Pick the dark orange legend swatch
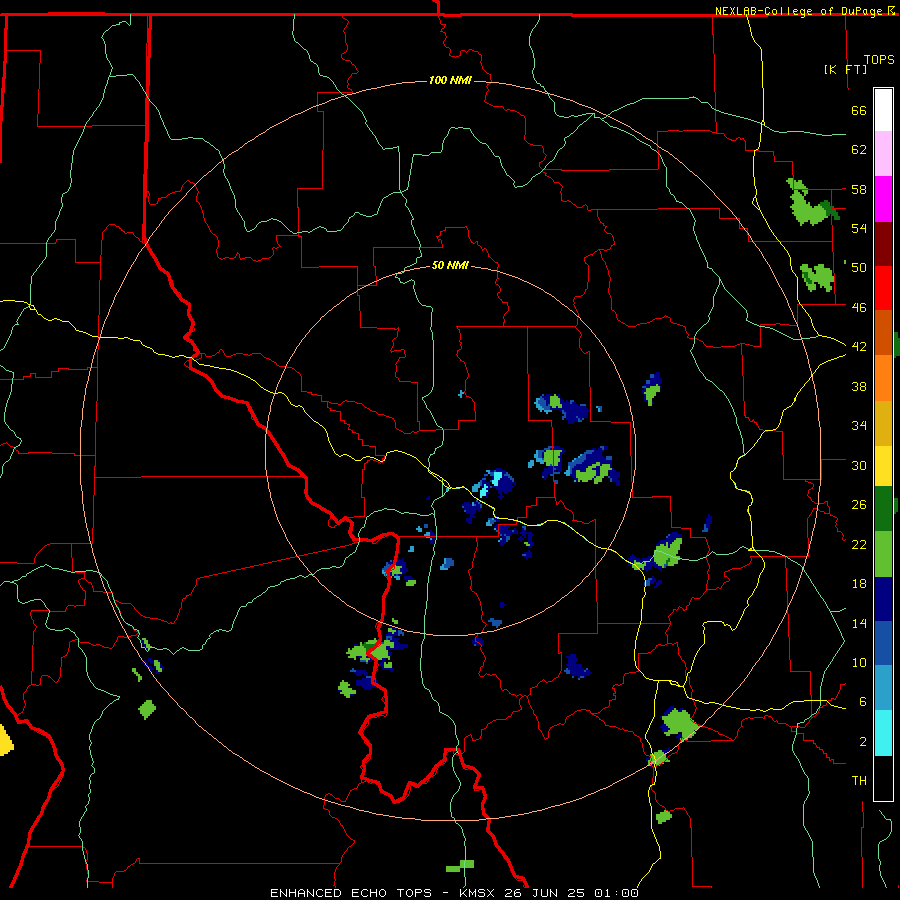 [883, 332]
